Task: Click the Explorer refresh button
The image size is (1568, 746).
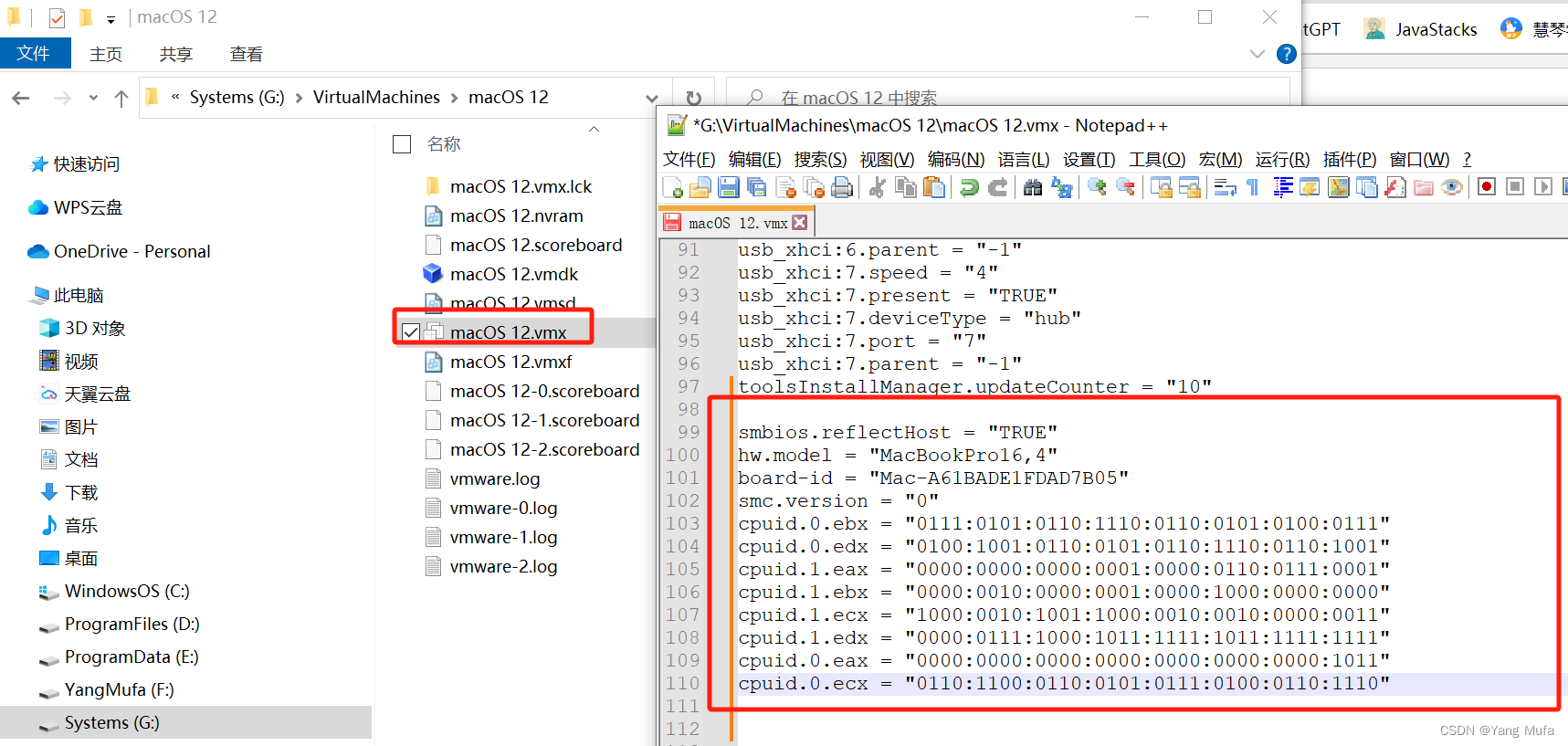Action: 694,98
